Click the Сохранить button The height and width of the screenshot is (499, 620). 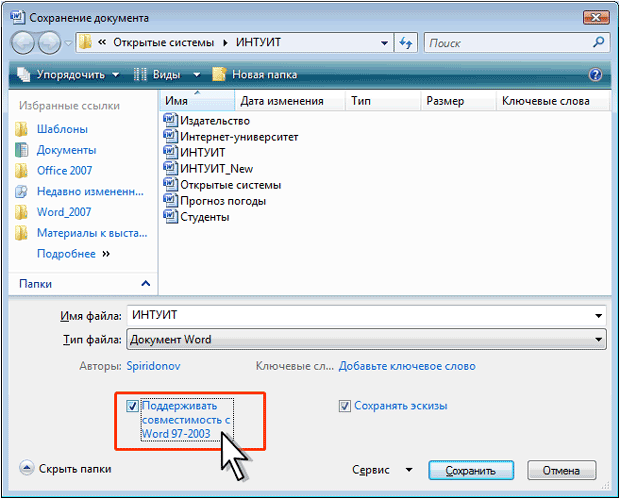(x=471, y=471)
